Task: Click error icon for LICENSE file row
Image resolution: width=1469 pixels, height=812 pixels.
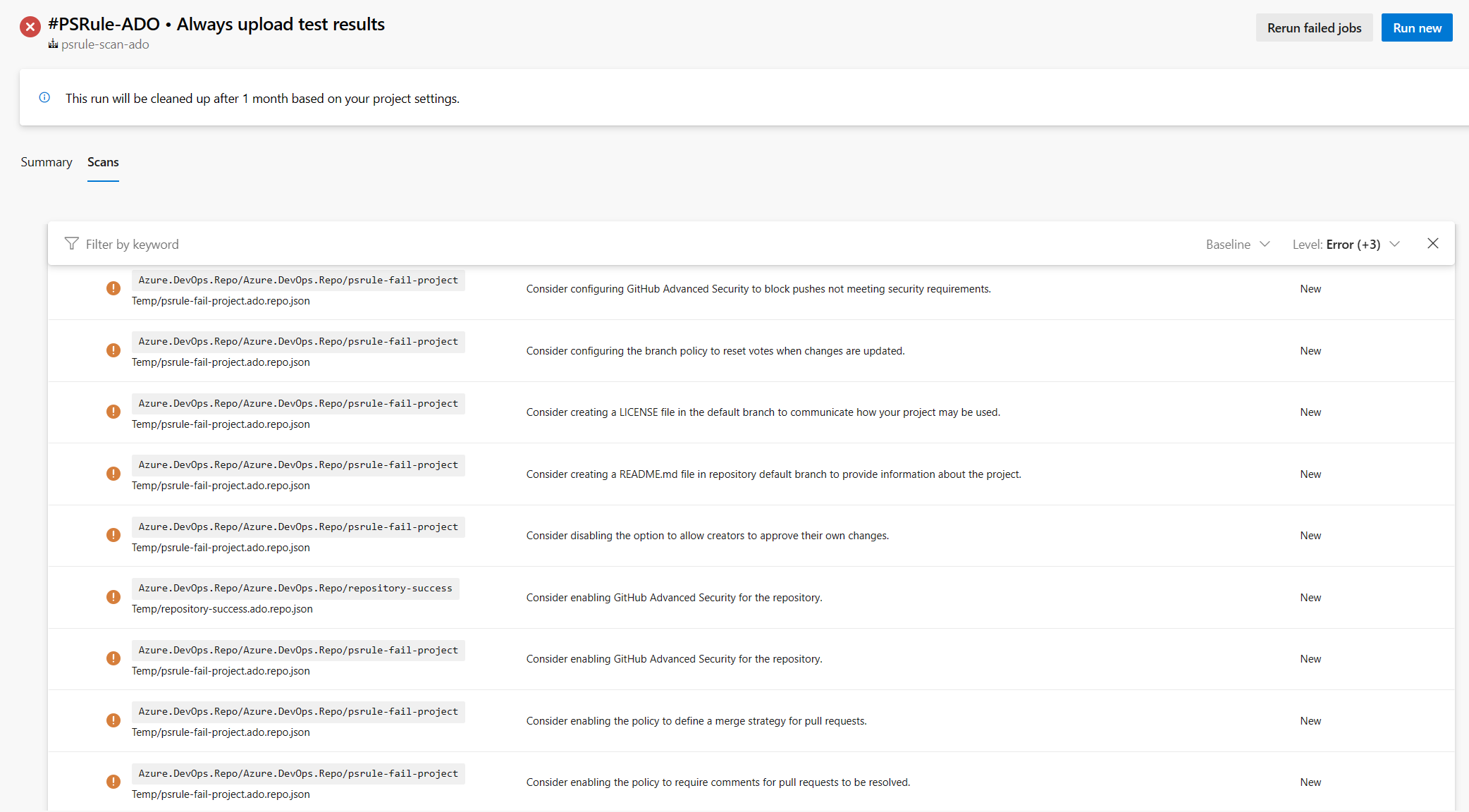Action: click(113, 412)
